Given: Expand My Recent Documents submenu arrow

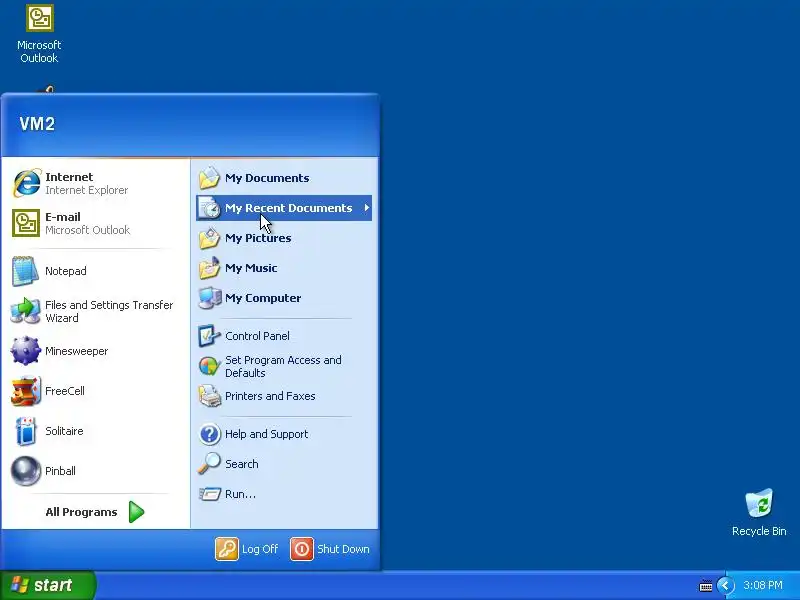Looking at the screenshot, I should tap(366, 208).
